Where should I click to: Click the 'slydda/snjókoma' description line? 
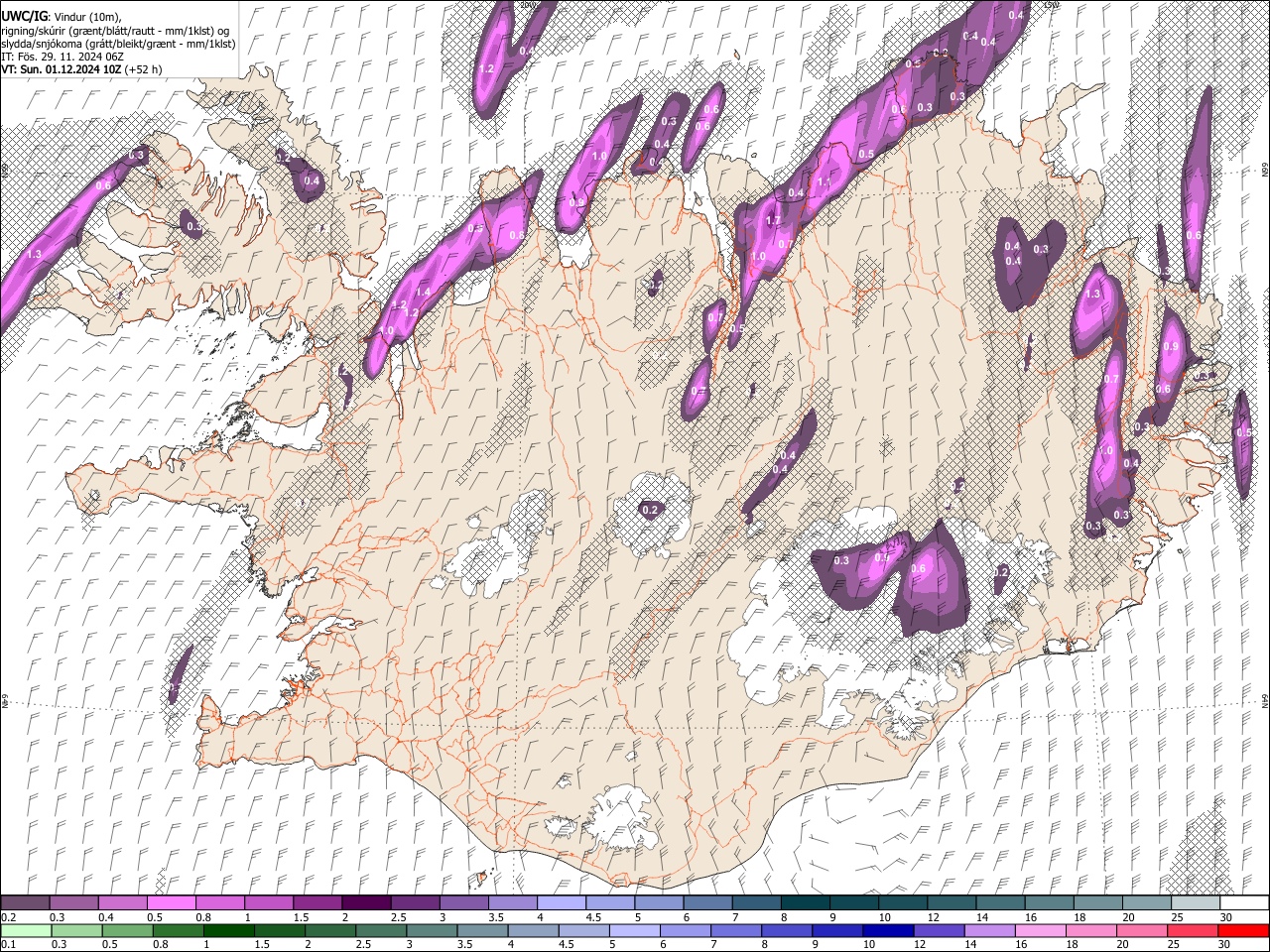pyautogui.click(x=118, y=44)
